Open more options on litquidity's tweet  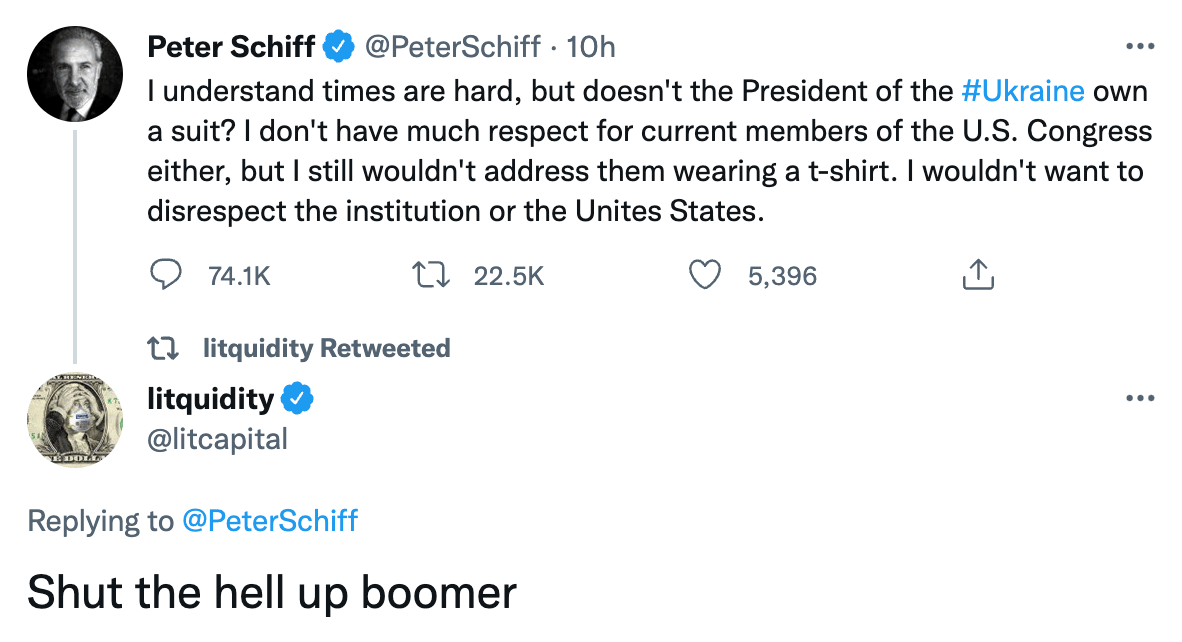coord(1140,399)
